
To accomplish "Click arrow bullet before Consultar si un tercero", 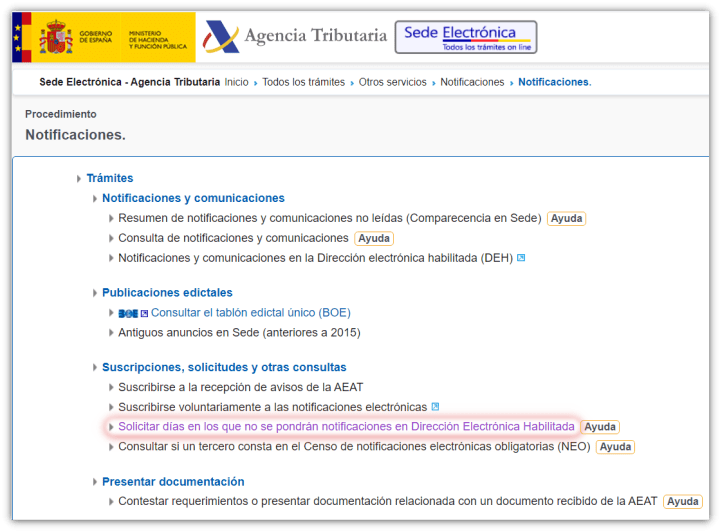I will [111, 447].
